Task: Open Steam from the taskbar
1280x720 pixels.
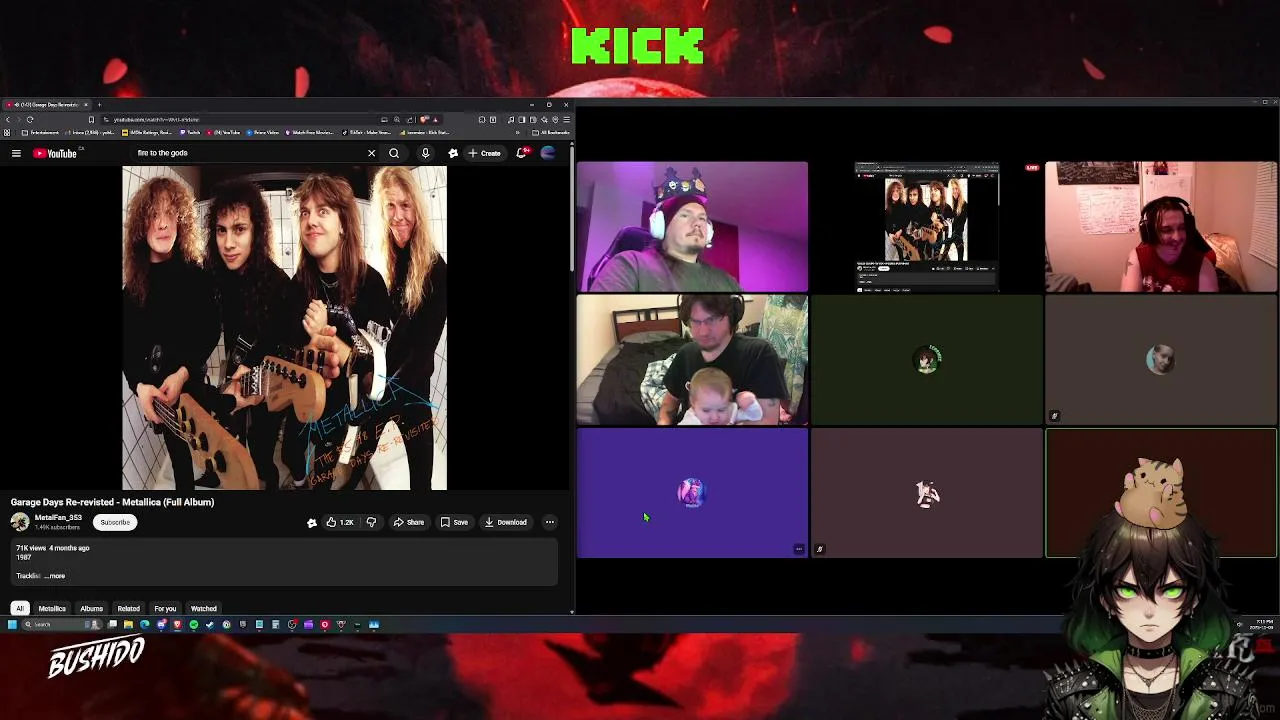Action: 210,624
